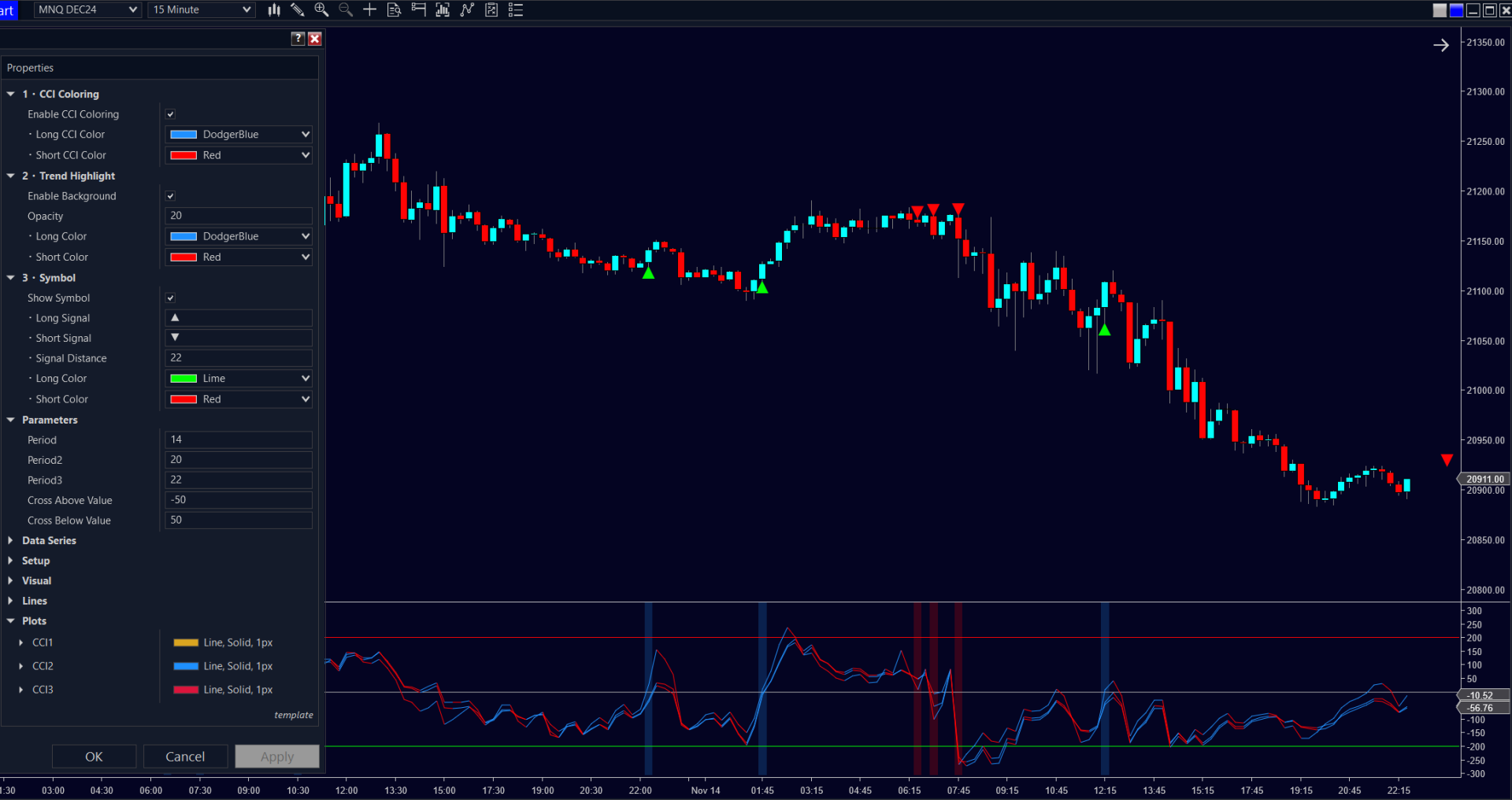Click the bar/candlestick chart style icon
This screenshot has height=800, width=1512.
(x=274, y=9)
